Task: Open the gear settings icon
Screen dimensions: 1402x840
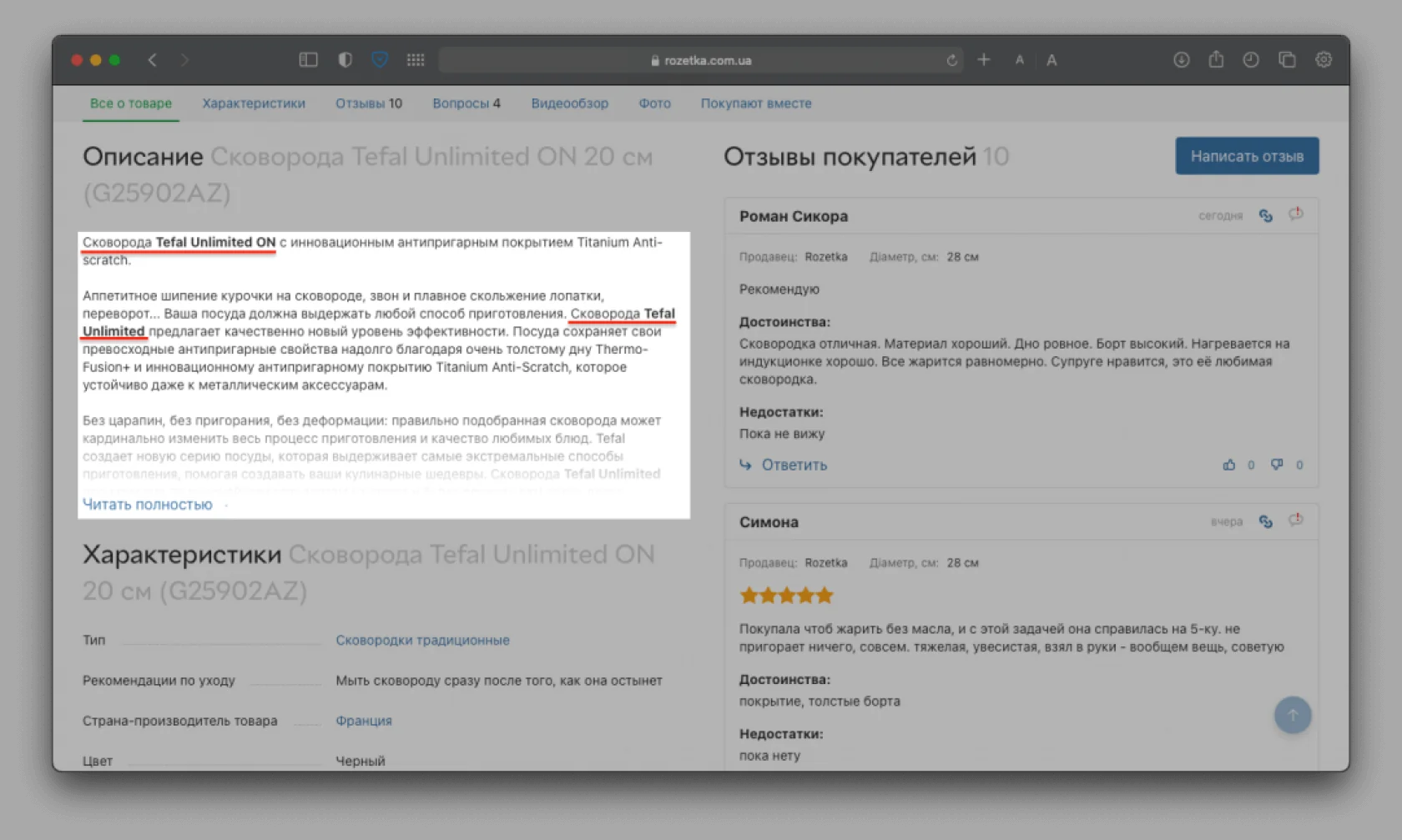Action: coord(1324,60)
